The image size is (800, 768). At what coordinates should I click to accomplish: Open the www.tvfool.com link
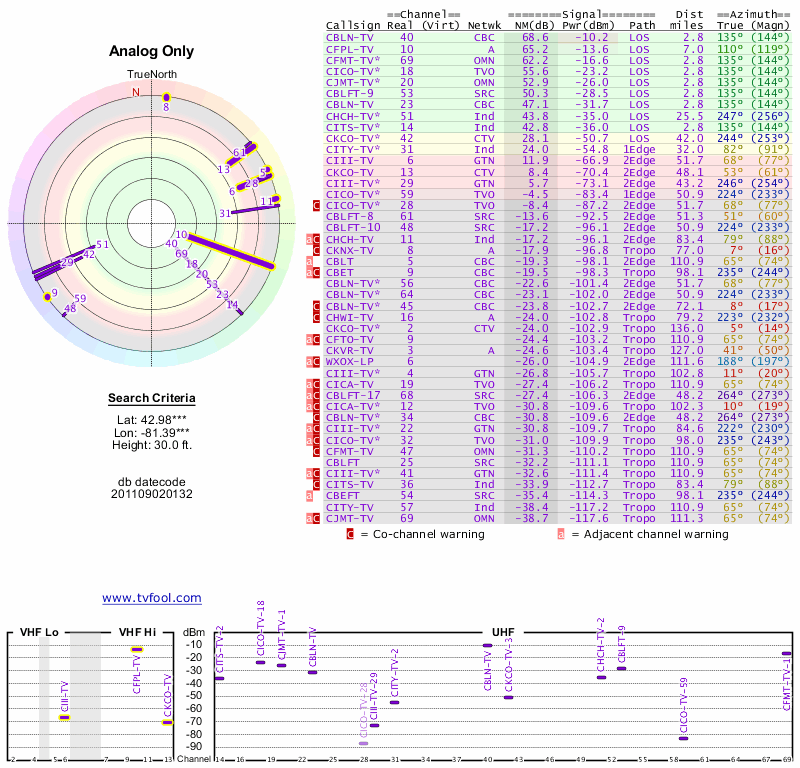pos(151,598)
